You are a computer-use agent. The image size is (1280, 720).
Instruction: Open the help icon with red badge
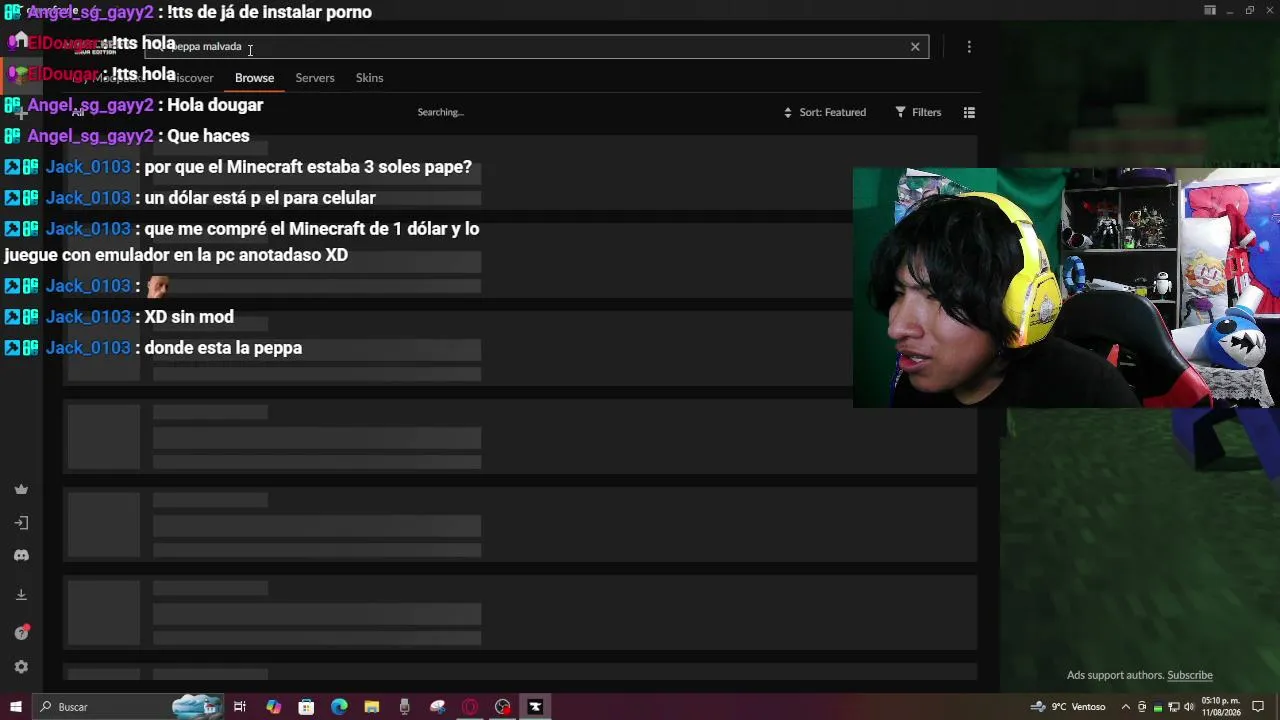coord(21,633)
